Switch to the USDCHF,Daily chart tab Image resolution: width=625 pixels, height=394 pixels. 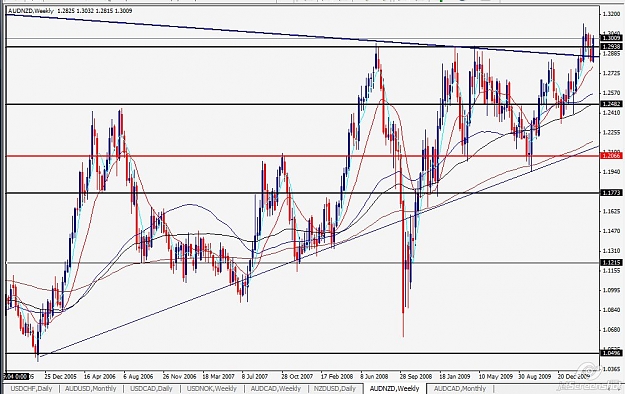pyautogui.click(x=31, y=388)
